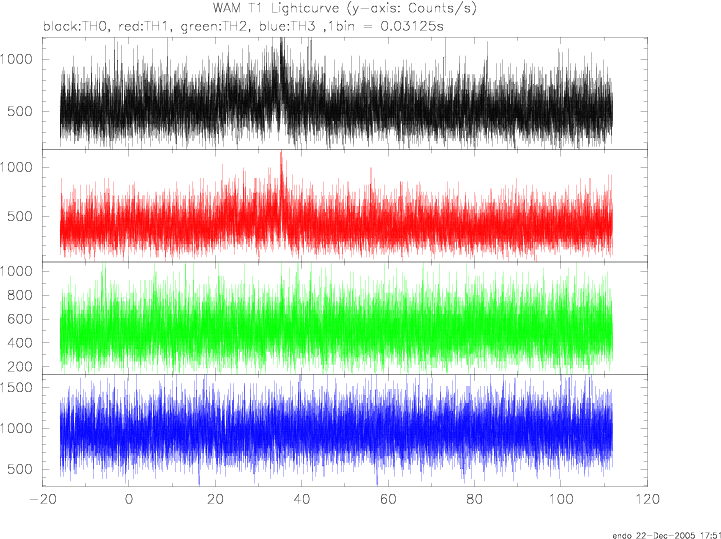The width and height of the screenshot is (721, 539).
Task: Click x-axis label "100"
Action: [561, 499]
